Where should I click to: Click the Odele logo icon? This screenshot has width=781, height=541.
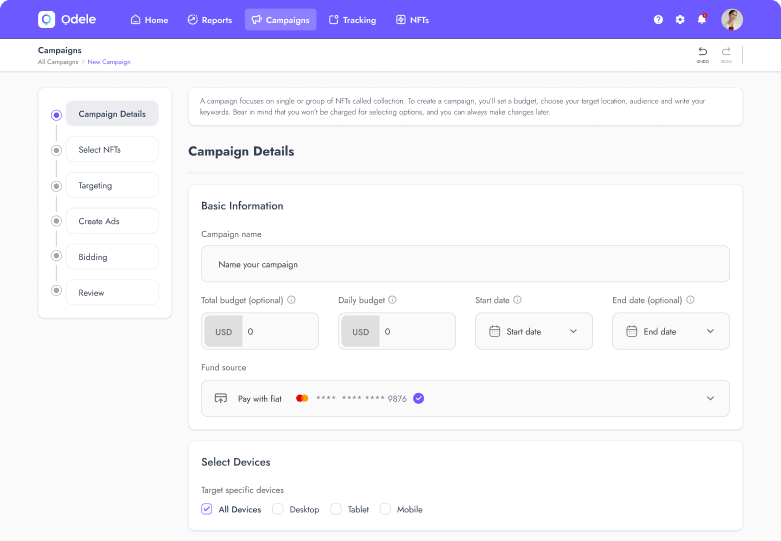[x=46, y=19]
